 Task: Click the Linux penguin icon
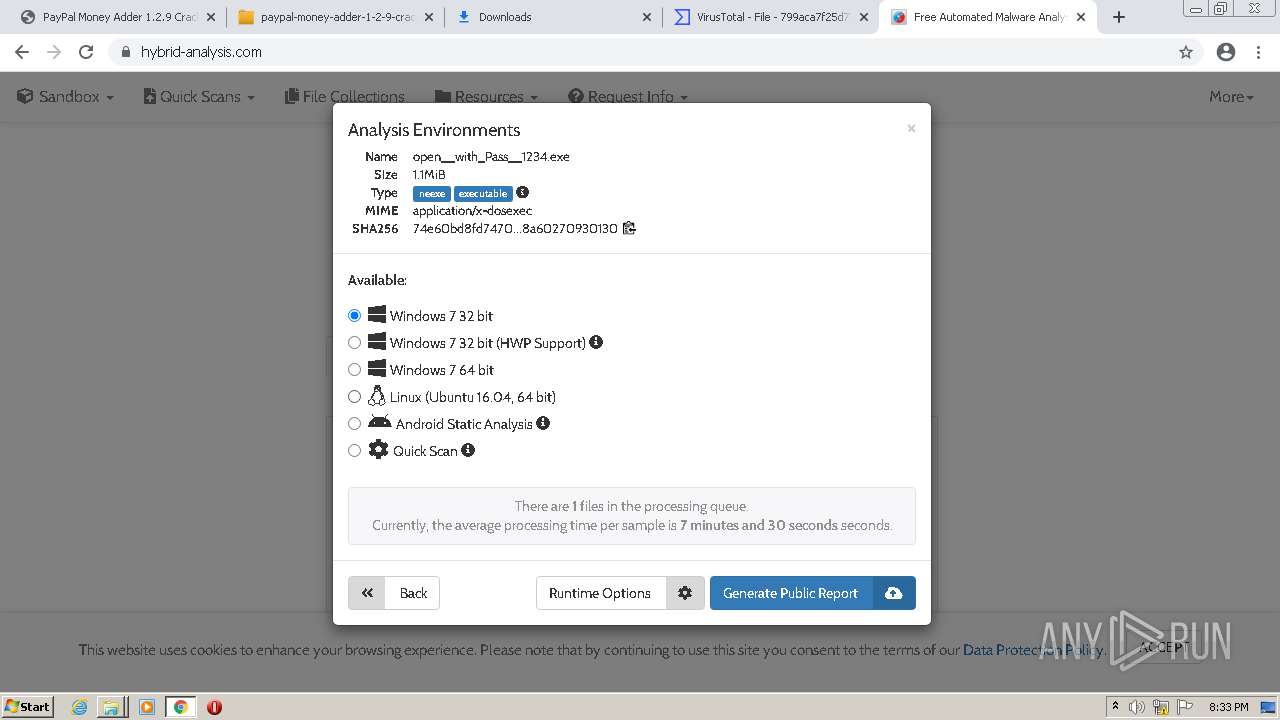377,396
